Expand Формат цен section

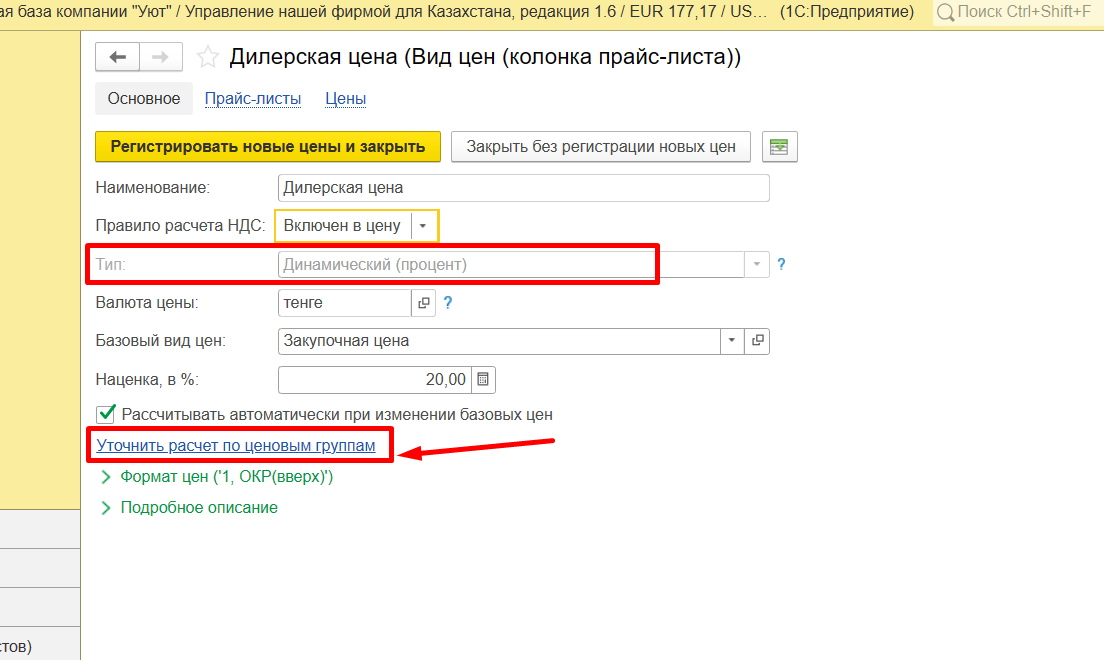[105, 478]
